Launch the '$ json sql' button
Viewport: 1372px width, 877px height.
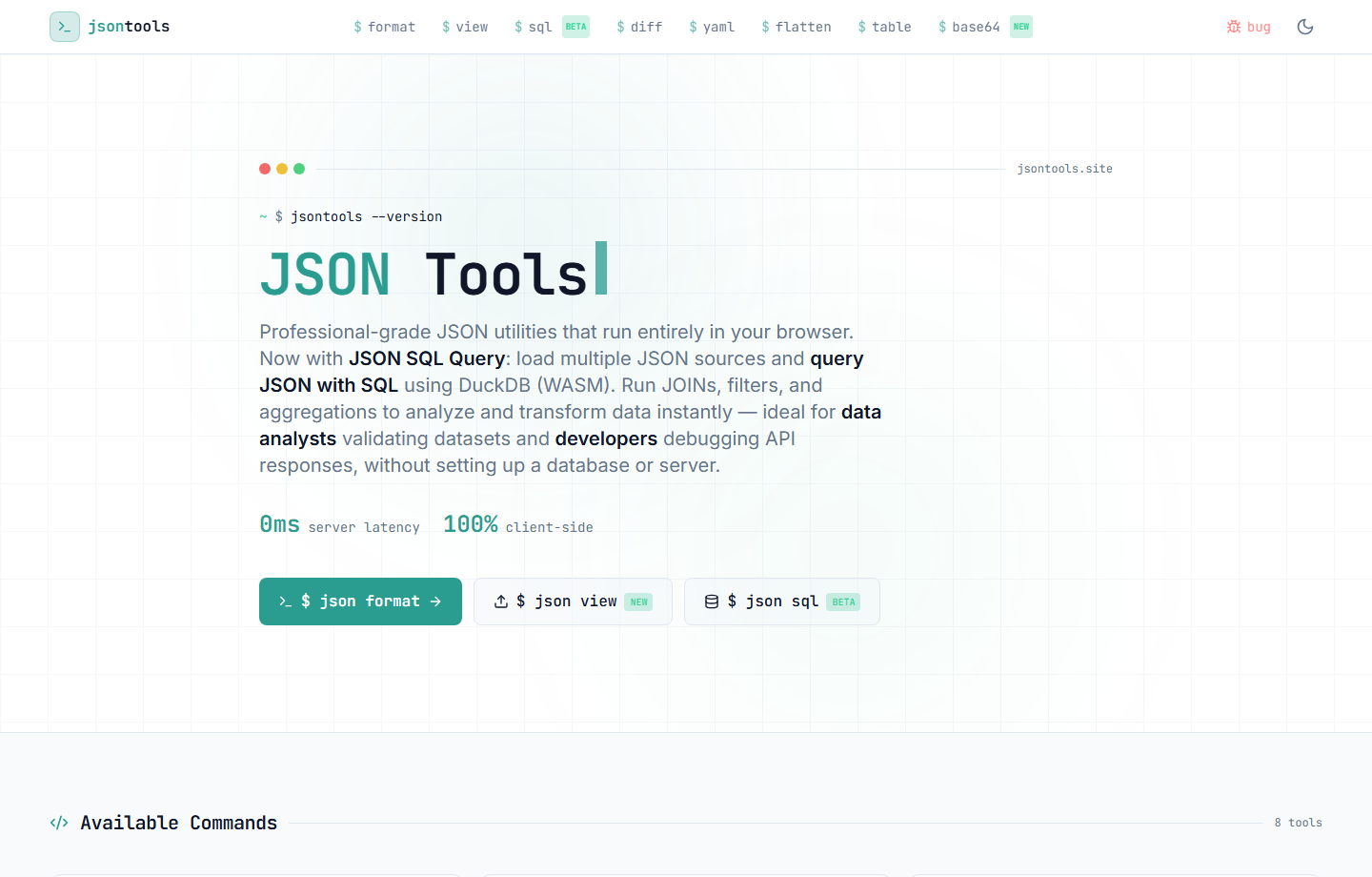[782, 602]
